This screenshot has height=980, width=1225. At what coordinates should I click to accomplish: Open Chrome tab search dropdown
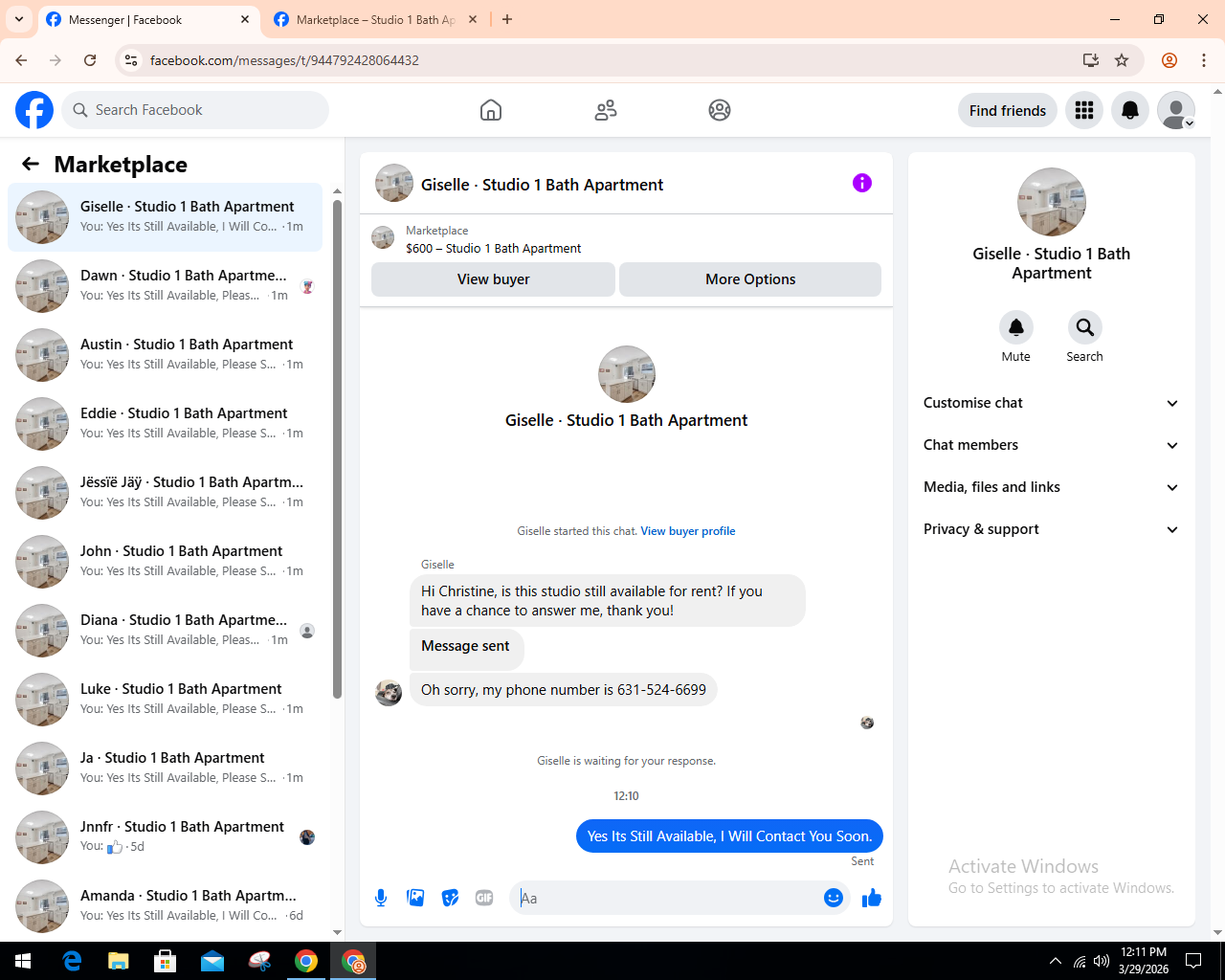[19, 19]
